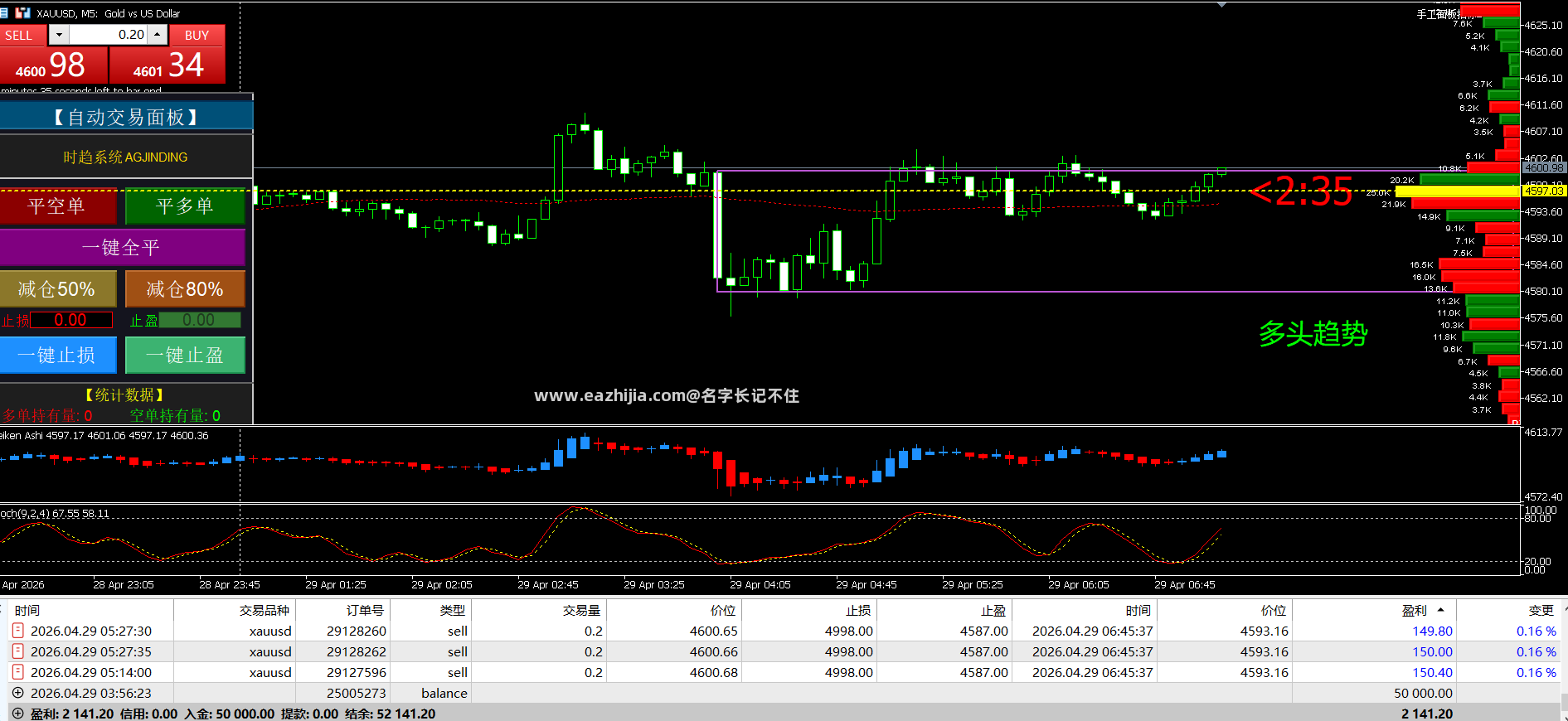
Task: Click the 一键止损 stop-loss button
Action: coord(58,355)
